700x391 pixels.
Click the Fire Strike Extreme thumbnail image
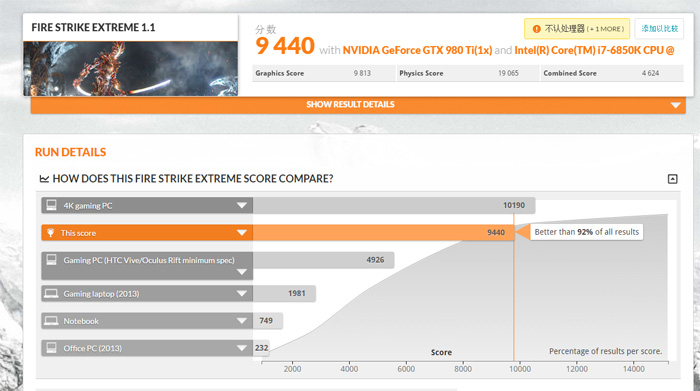[x=130, y=69]
